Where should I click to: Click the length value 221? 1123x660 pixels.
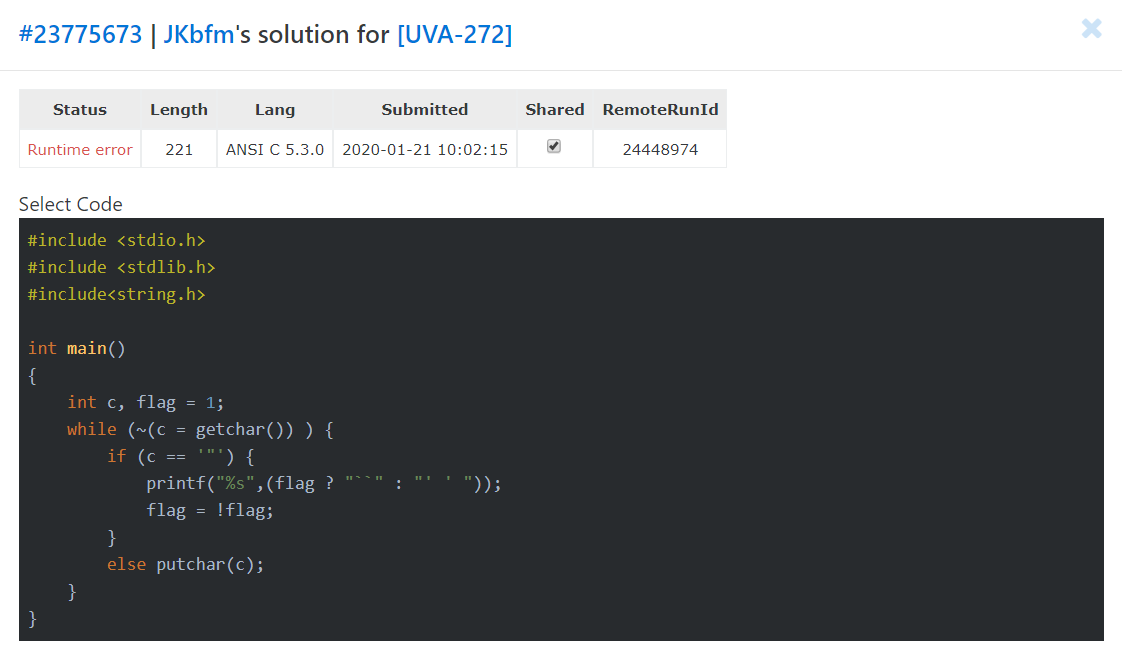tap(179, 150)
